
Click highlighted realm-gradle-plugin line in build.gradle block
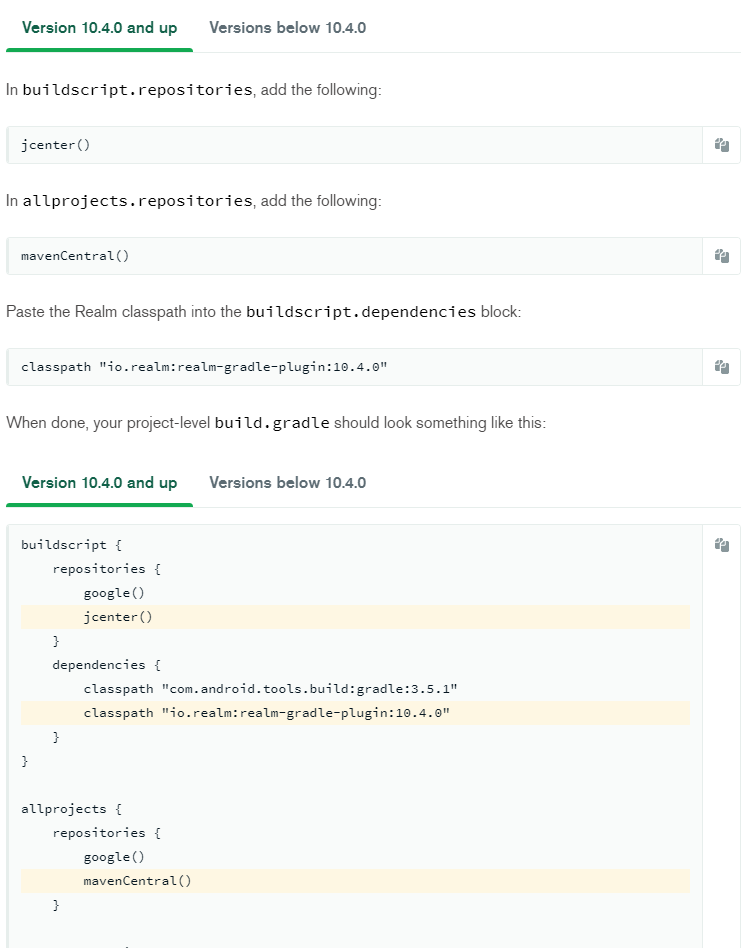click(x=267, y=713)
